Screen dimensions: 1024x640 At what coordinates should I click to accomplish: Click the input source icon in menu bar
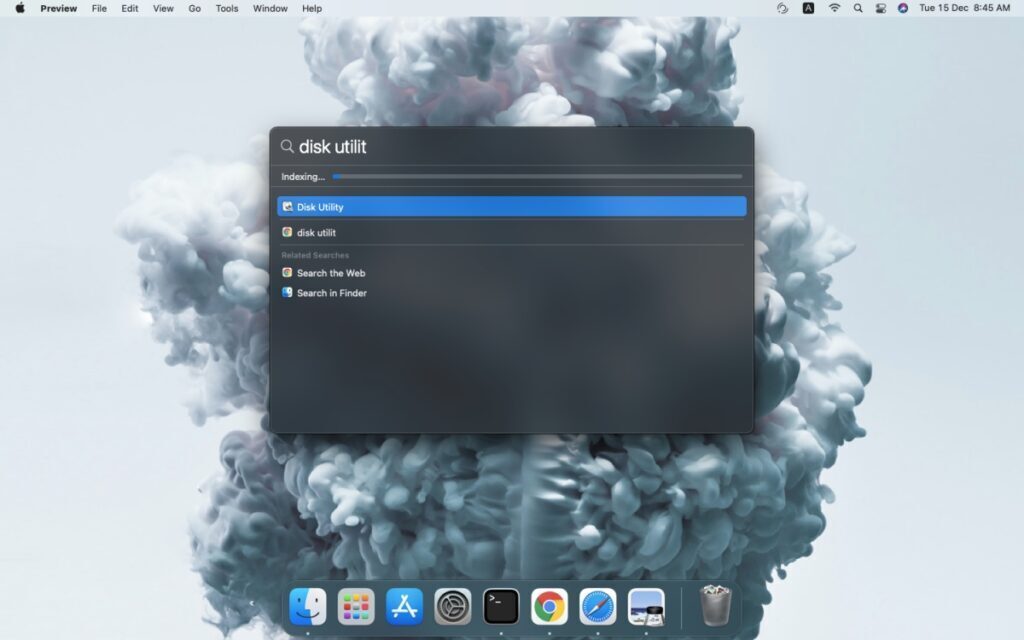click(x=808, y=9)
